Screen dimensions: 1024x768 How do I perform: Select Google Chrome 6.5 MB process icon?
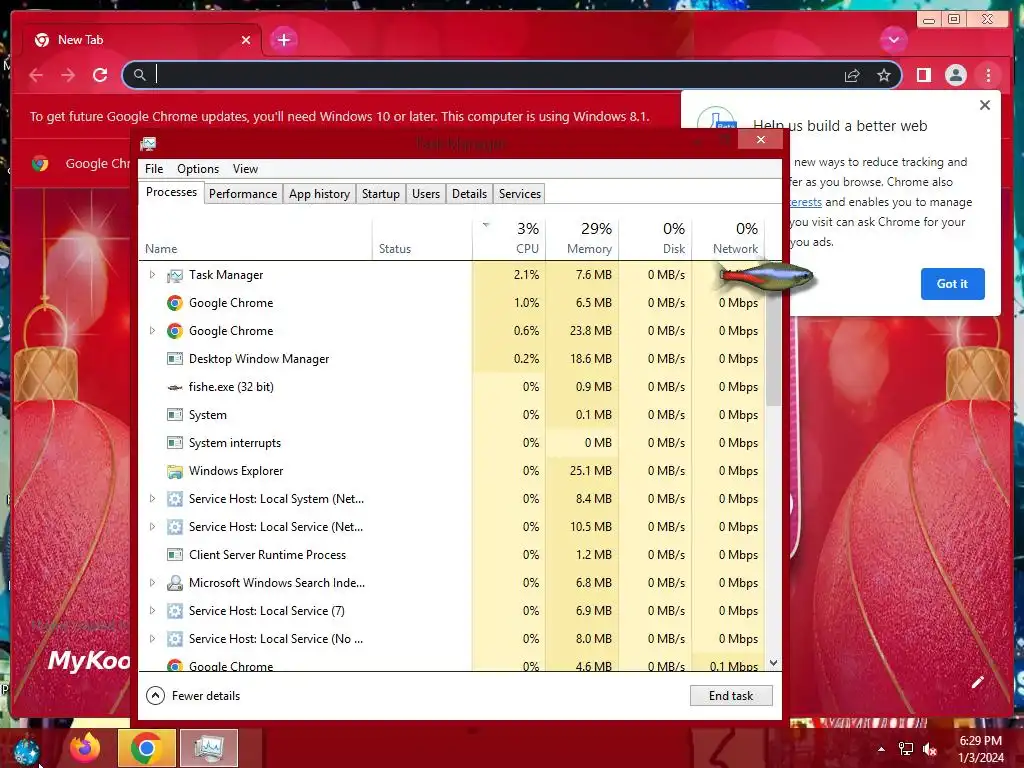(x=174, y=303)
